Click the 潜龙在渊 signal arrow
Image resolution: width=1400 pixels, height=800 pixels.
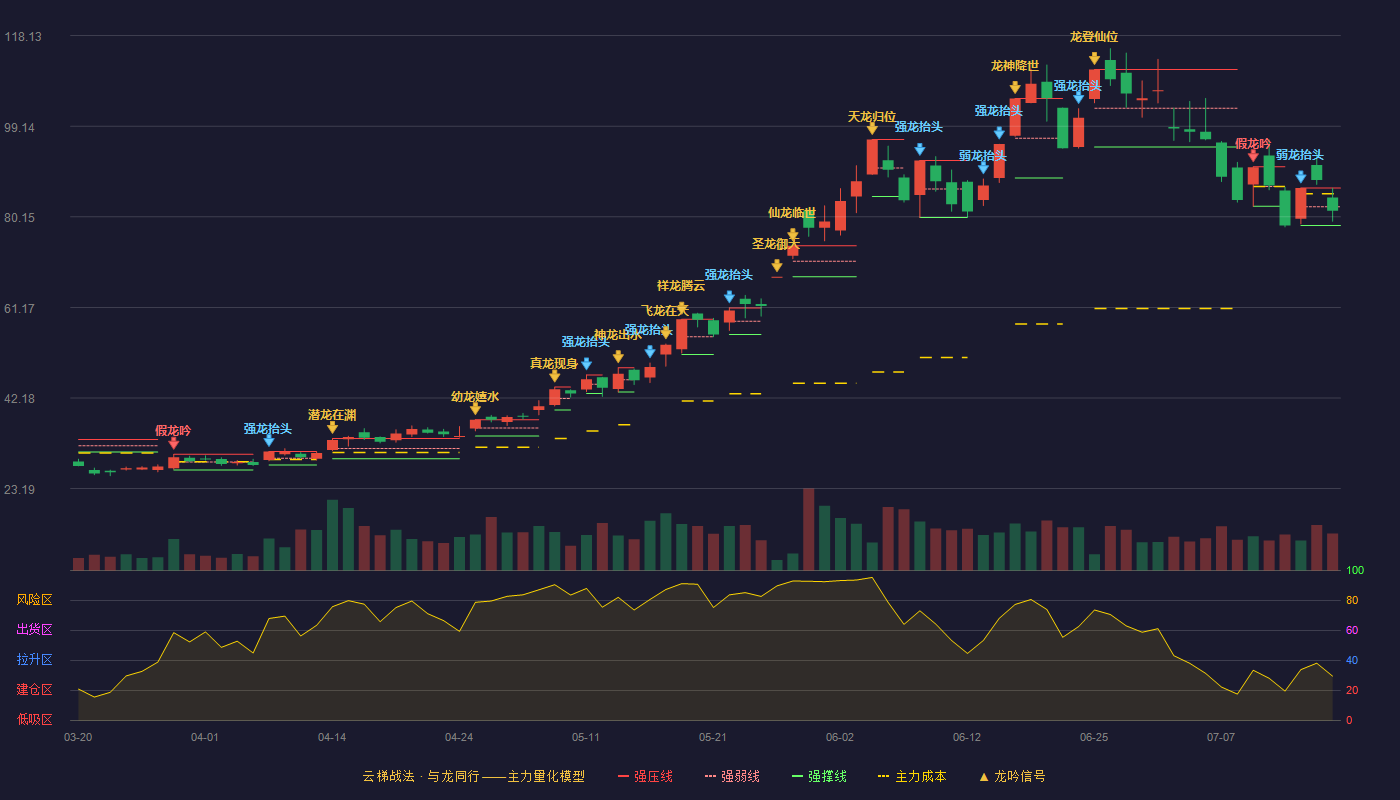click(332, 428)
